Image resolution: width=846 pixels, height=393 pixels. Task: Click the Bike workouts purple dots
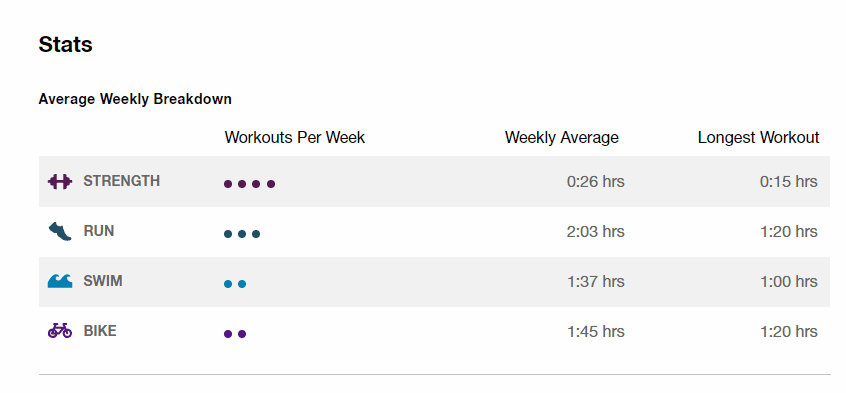point(235,334)
